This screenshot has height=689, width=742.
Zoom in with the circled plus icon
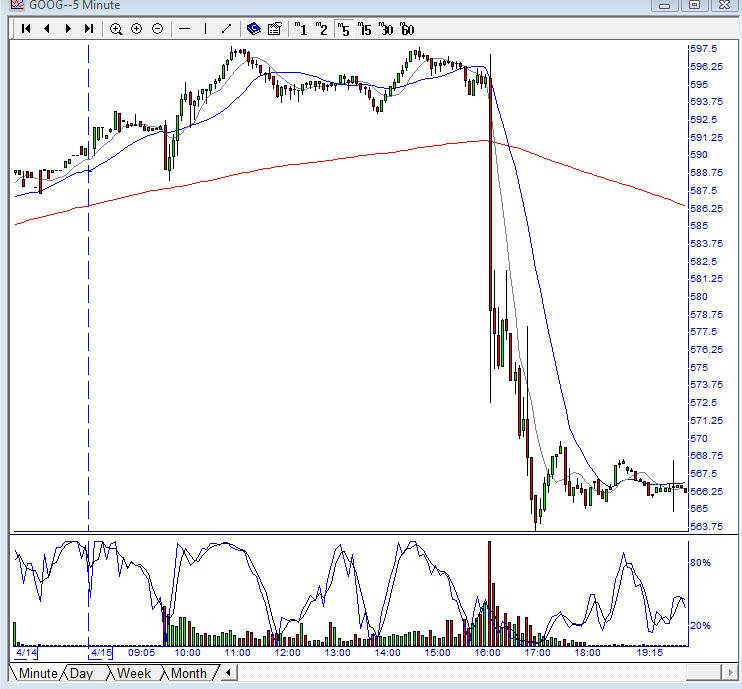(137, 29)
